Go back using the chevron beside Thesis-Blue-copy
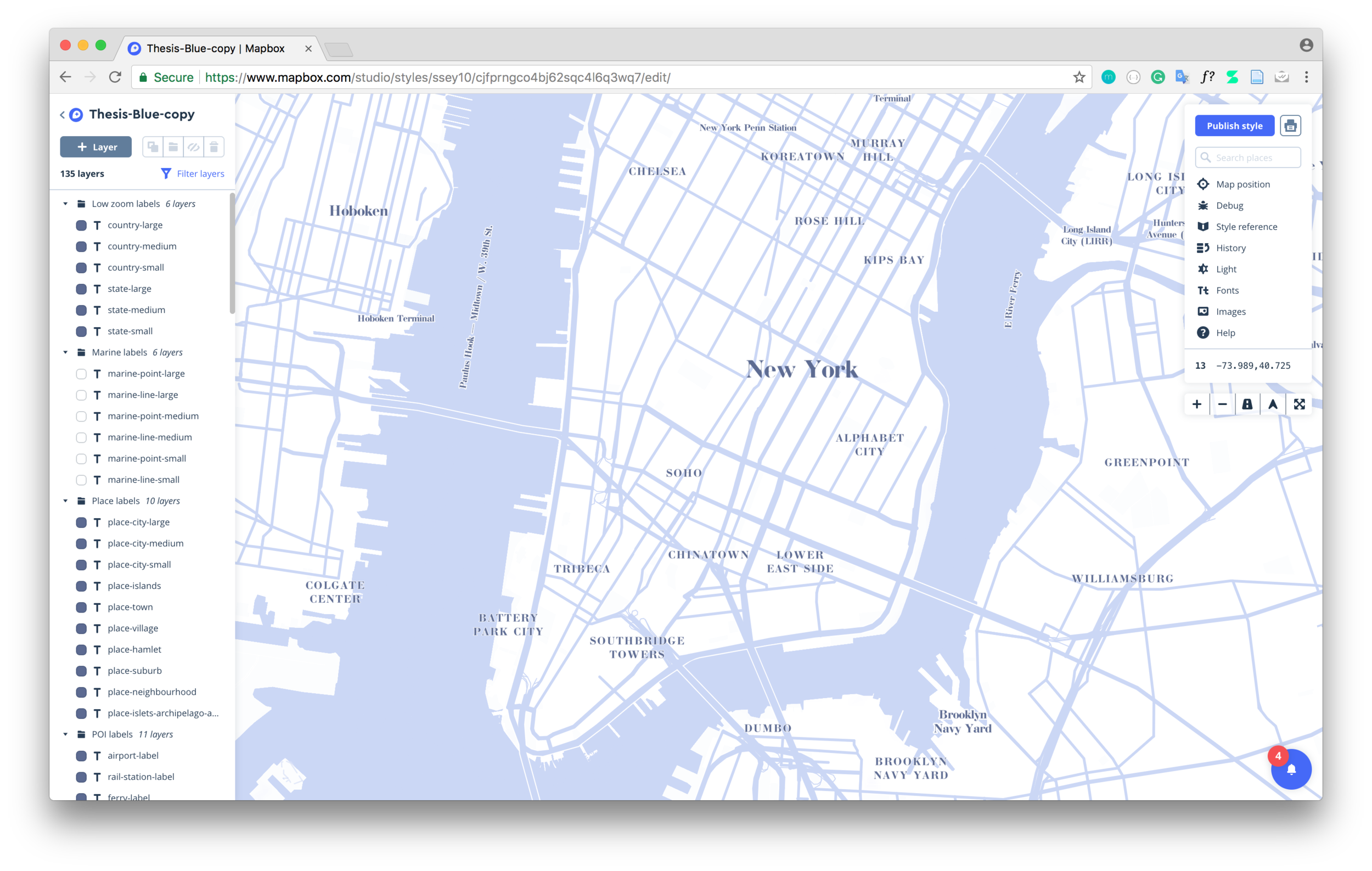Viewport: 1372px width, 871px height. [x=62, y=115]
